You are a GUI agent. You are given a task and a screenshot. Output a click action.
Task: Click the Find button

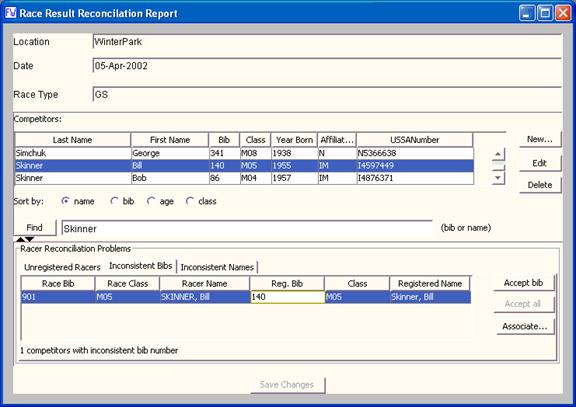point(35,228)
